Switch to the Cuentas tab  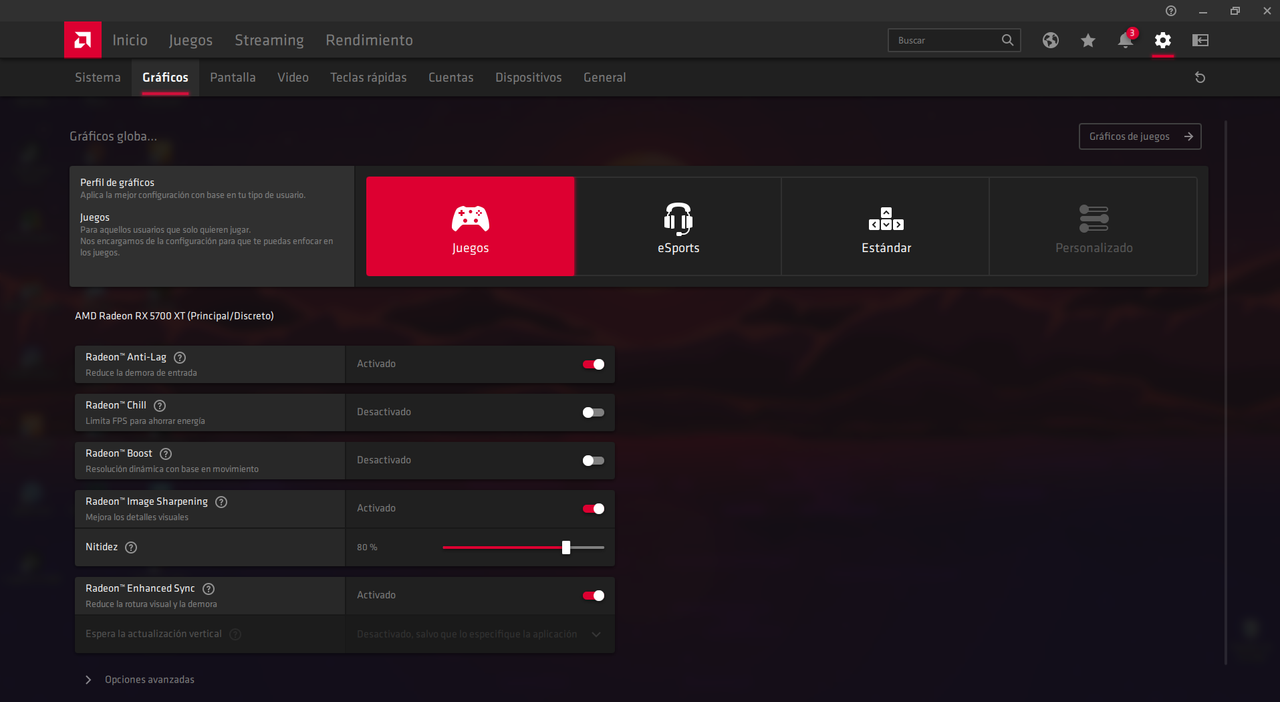coord(451,77)
